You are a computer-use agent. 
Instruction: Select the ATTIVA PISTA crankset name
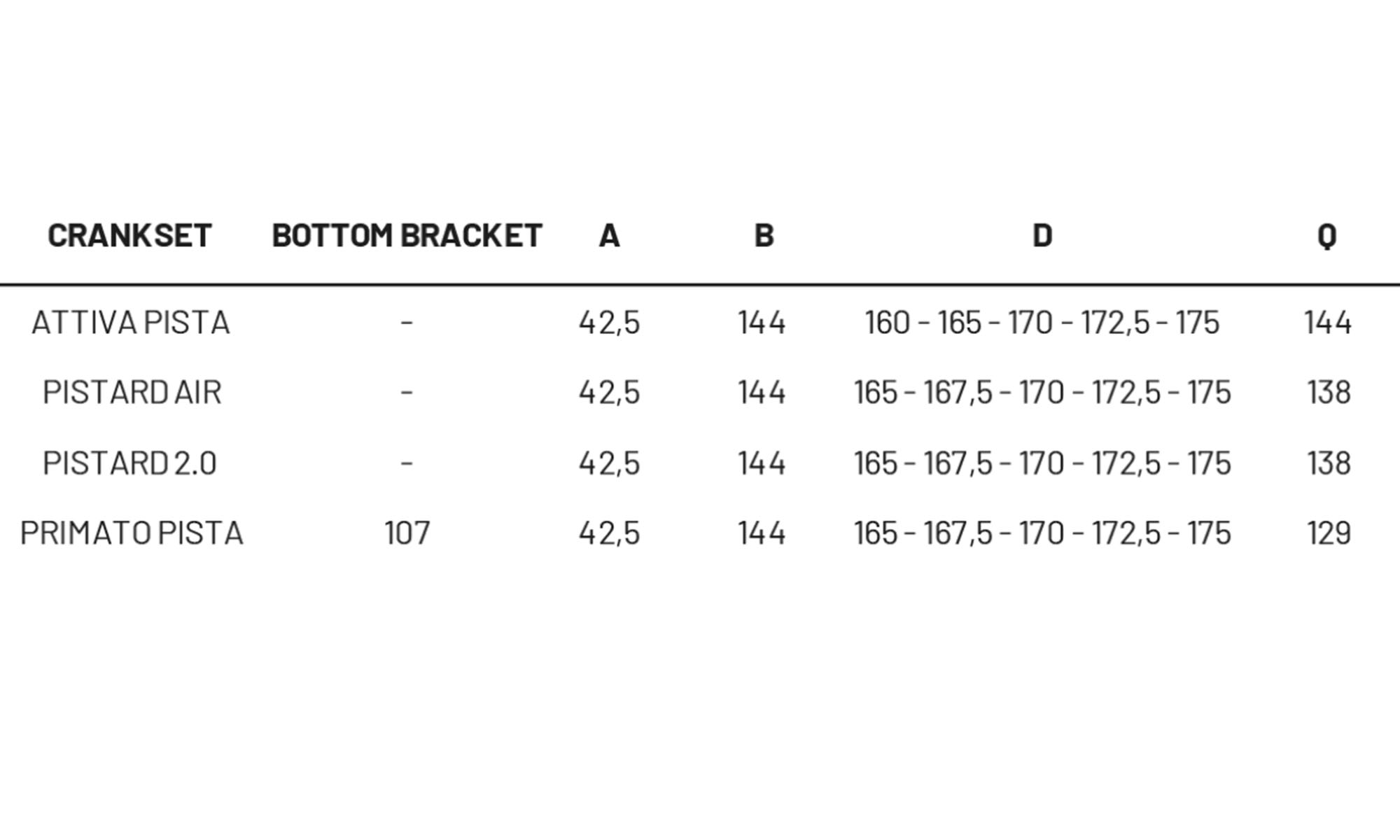click(x=131, y=323)
